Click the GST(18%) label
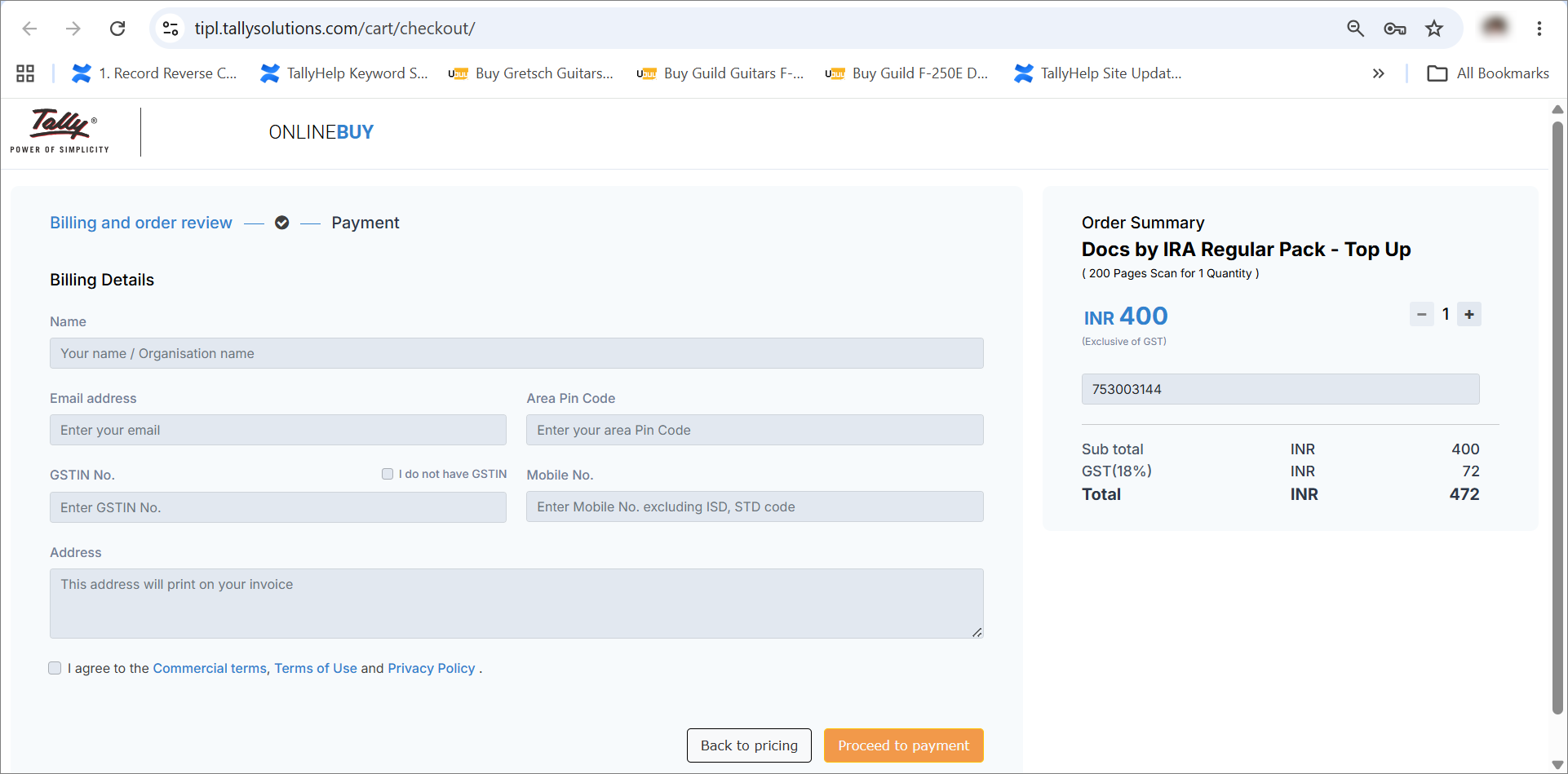The height and width of the screenshot is (774, 1568). click(x=1117, y=471)
